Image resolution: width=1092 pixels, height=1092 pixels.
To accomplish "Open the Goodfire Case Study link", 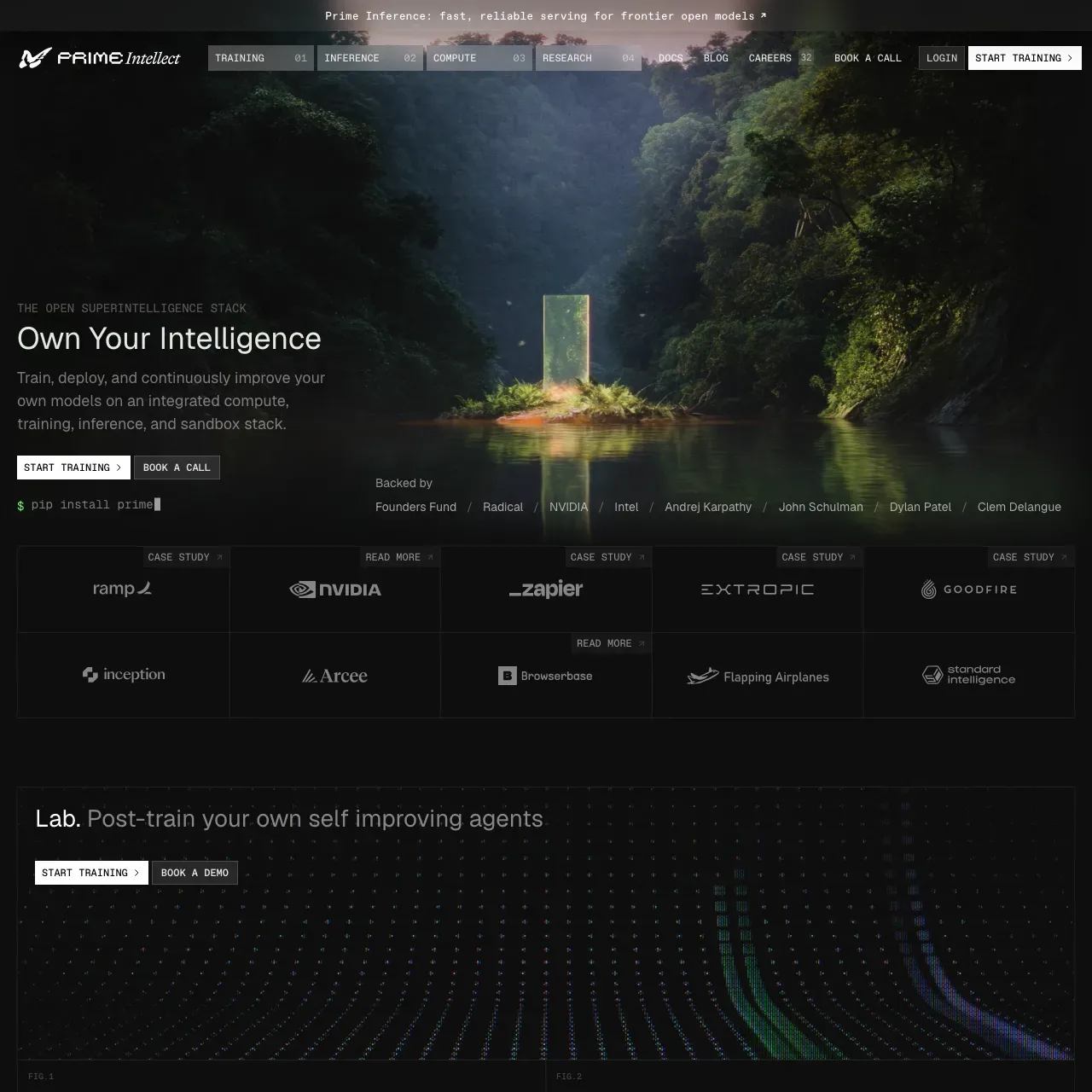I will pyautogui.click(x=1031, y=557).
